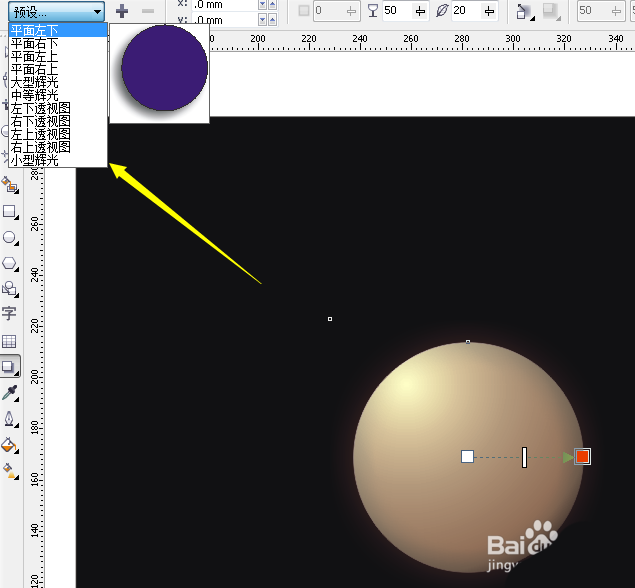The height and width of the screenshot is (588, 635).
Task: Select the Rectangle tool
Action: coord(10,211)
